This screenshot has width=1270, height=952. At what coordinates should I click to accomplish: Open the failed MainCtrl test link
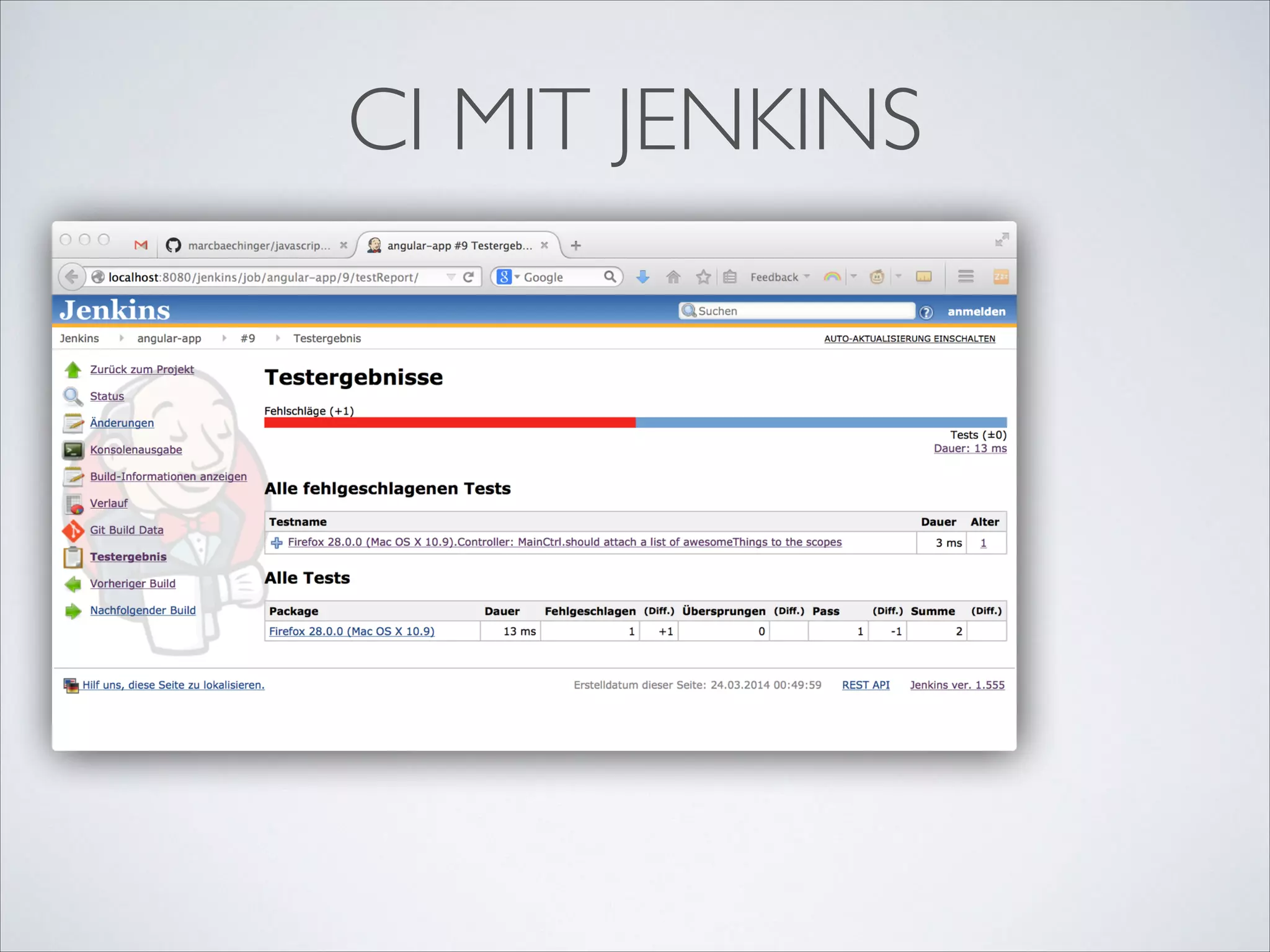(x=564, y=542)
